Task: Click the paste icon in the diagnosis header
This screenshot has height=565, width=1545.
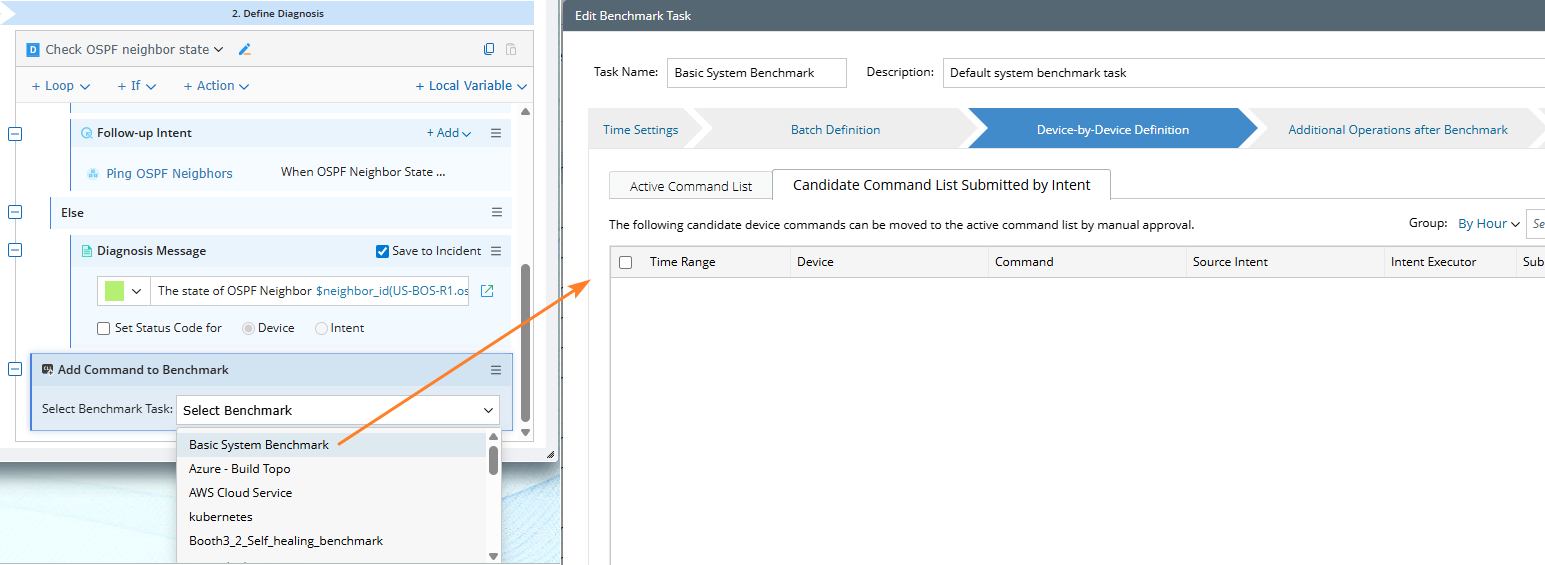Action: tap(511, 49)
